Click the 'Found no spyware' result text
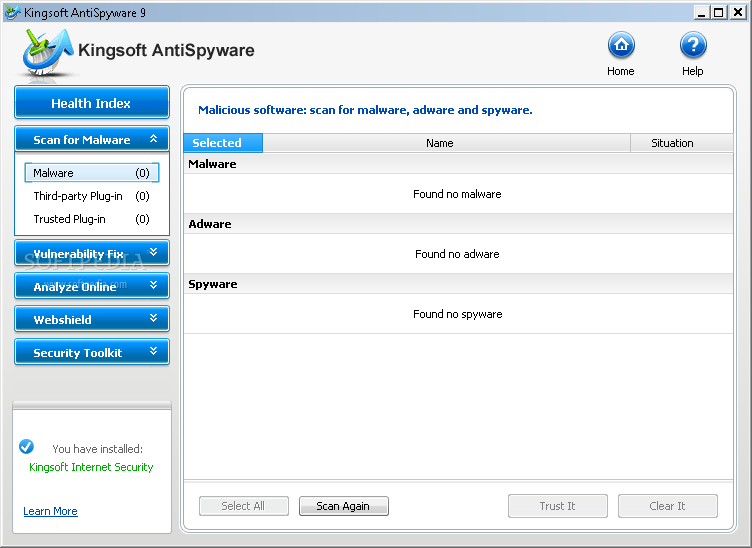Viewport: 752px width, 548px height. (x=458, y=314)
